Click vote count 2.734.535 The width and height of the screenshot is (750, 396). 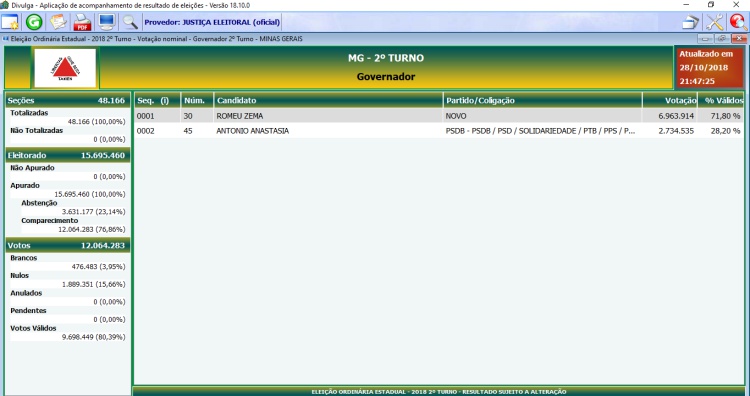tap(676, 131)
